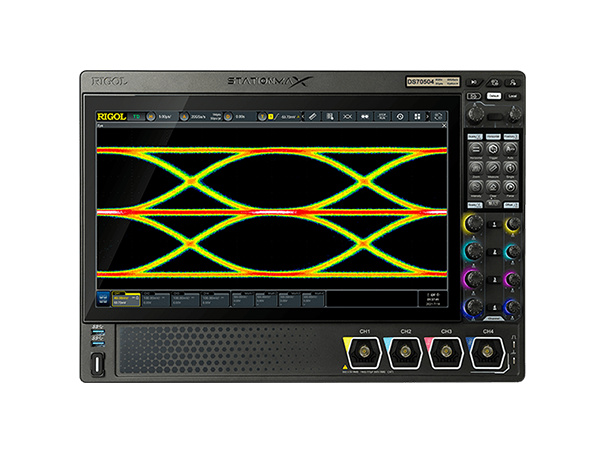This screenshot has width=600, height=450.
Task: Tap the ruler measurement icon in toolbar
Action: [311, 117]
